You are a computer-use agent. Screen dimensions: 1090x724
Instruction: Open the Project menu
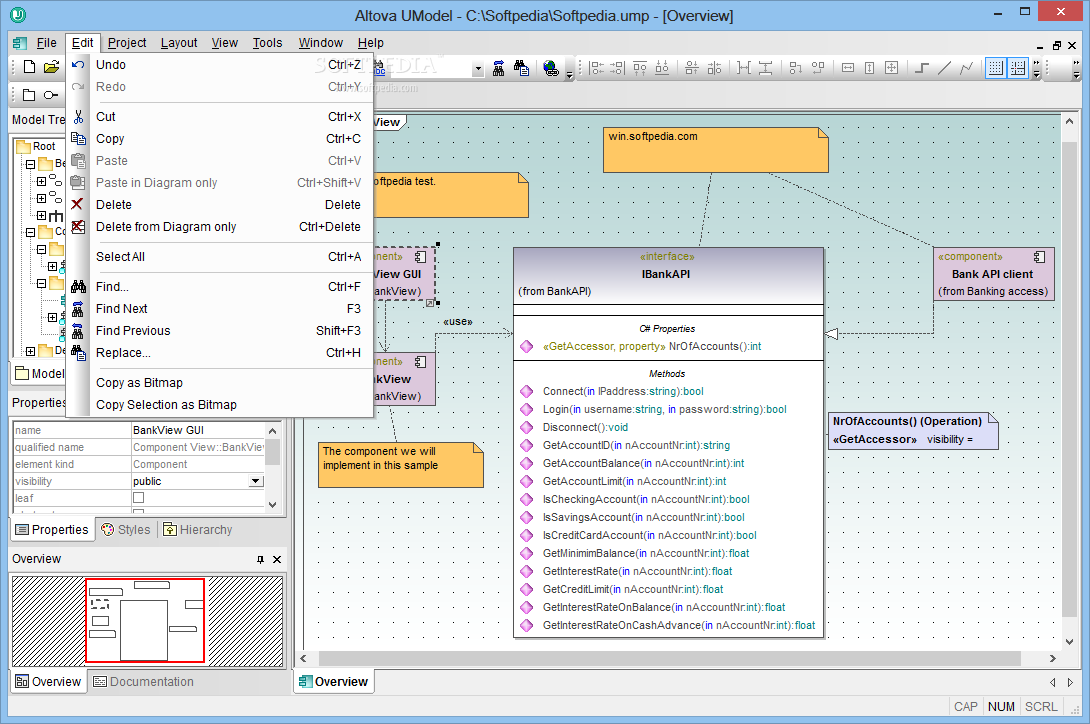pyautogui.click(x=127, y=43)
